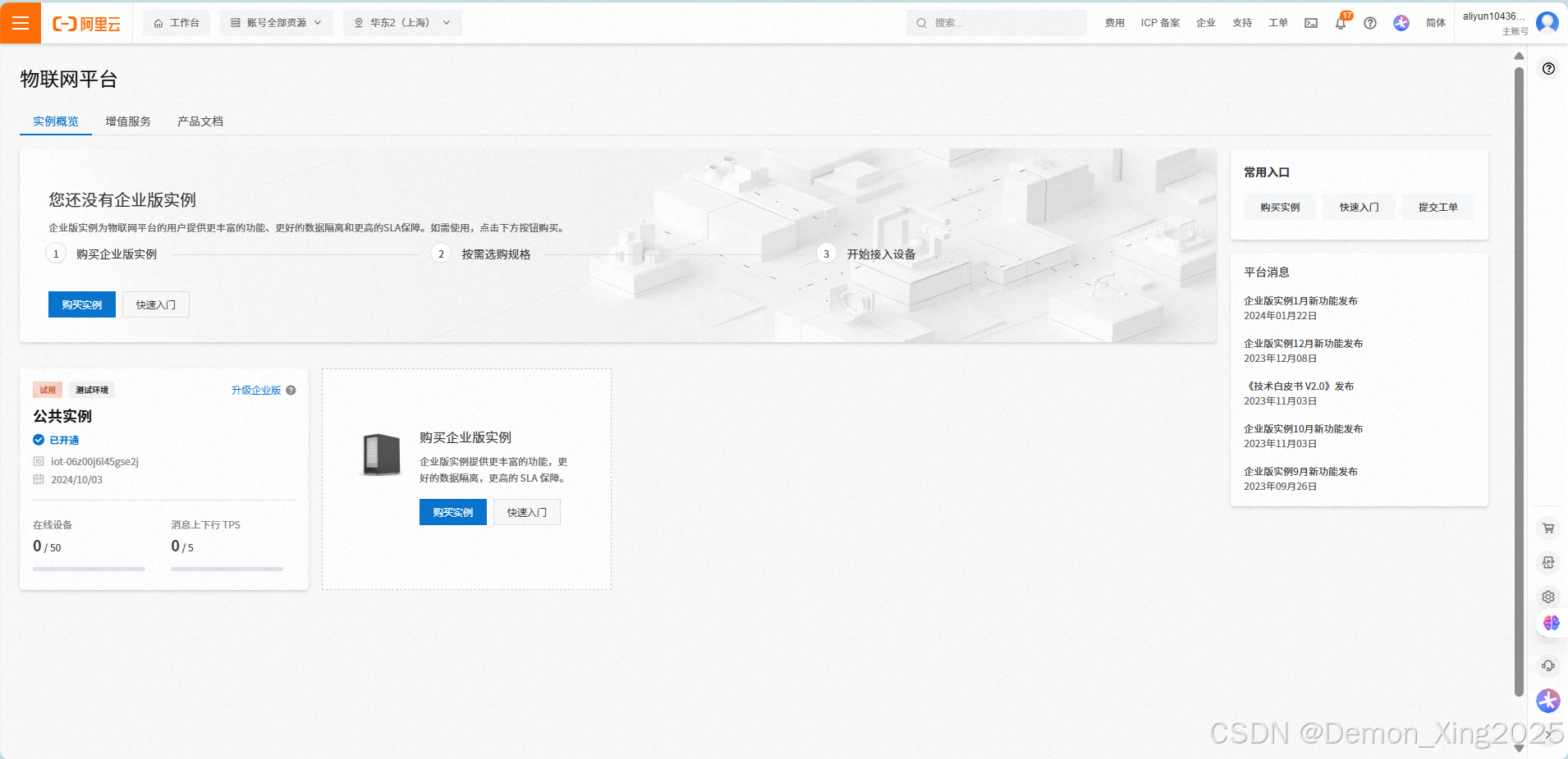Screen dimensions: 1568x759
Task: Open the 企业 menu
Action: pos(1206,23)
